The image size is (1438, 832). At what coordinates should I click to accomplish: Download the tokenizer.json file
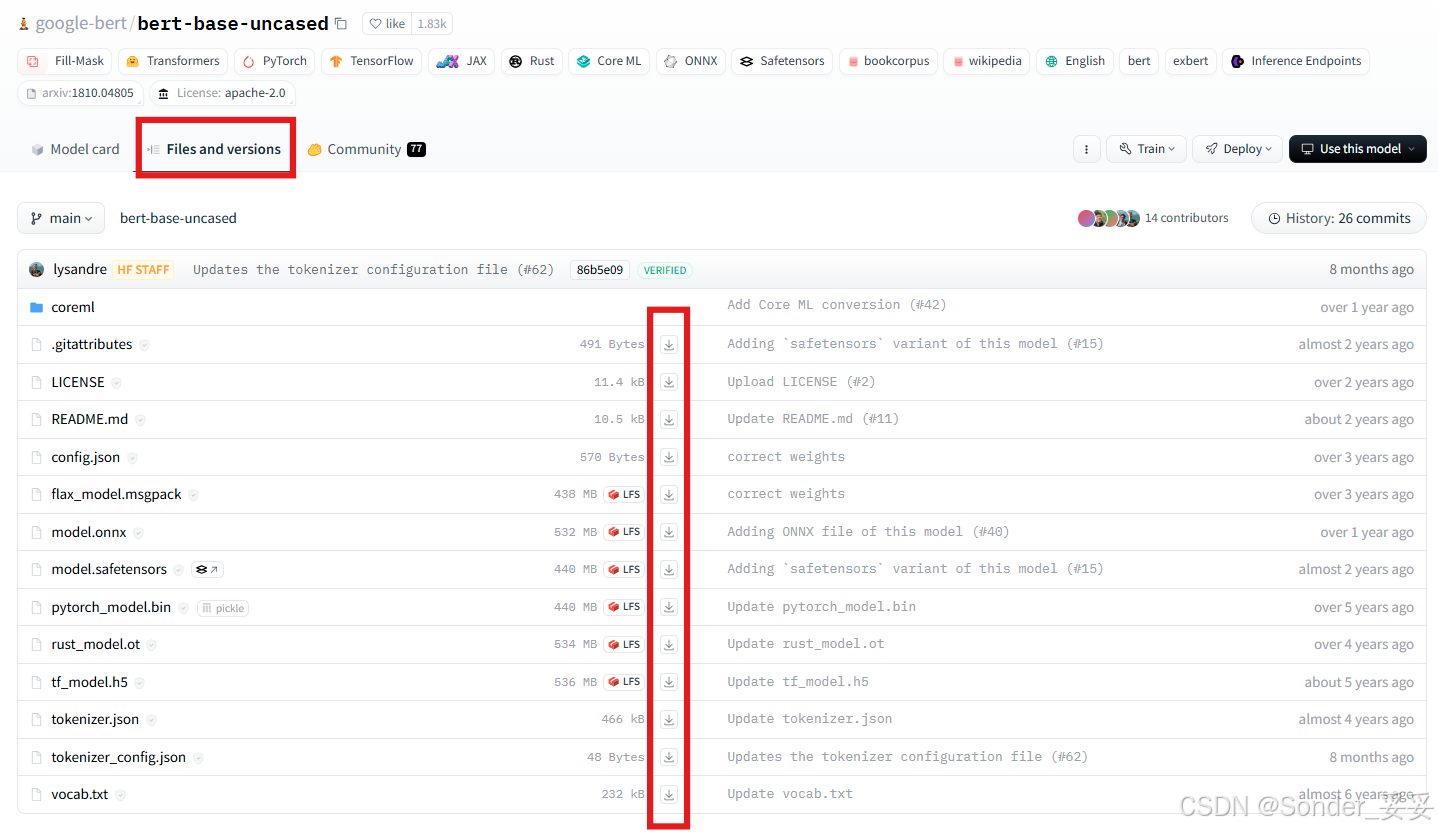669,719
